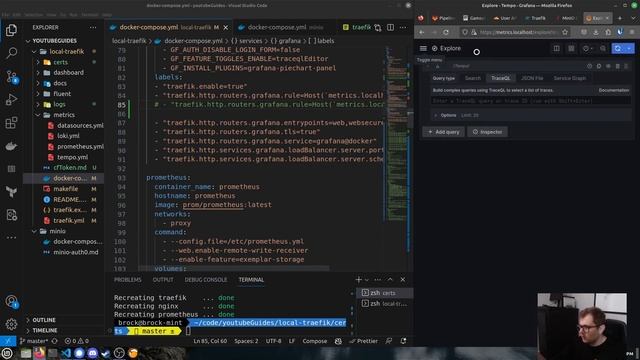Click the Ln 85, Col 60 status entry

[x=210, y=341]
